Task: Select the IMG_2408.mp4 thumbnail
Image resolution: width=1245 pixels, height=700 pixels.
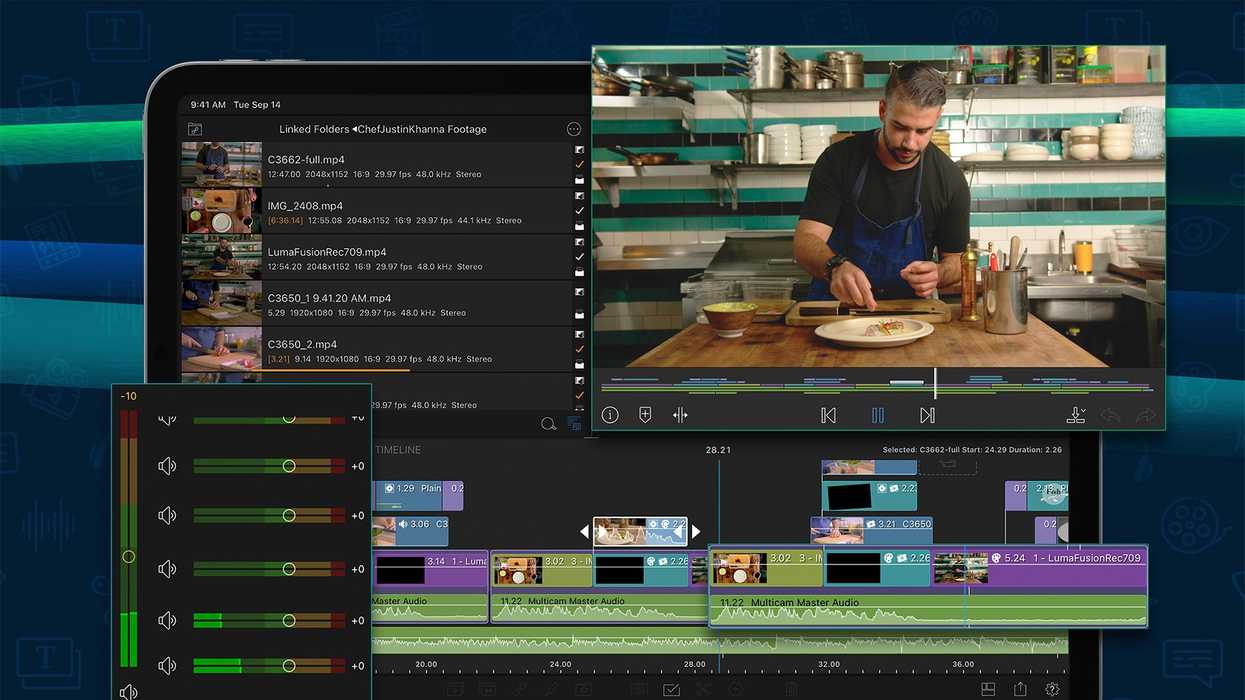Action: 221,210
